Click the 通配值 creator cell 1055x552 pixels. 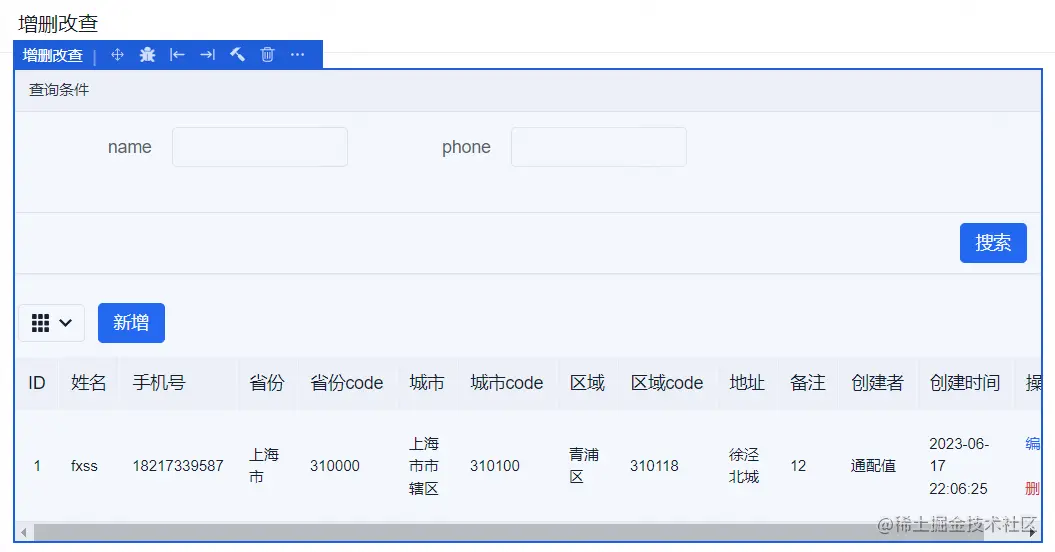point(873,466)
